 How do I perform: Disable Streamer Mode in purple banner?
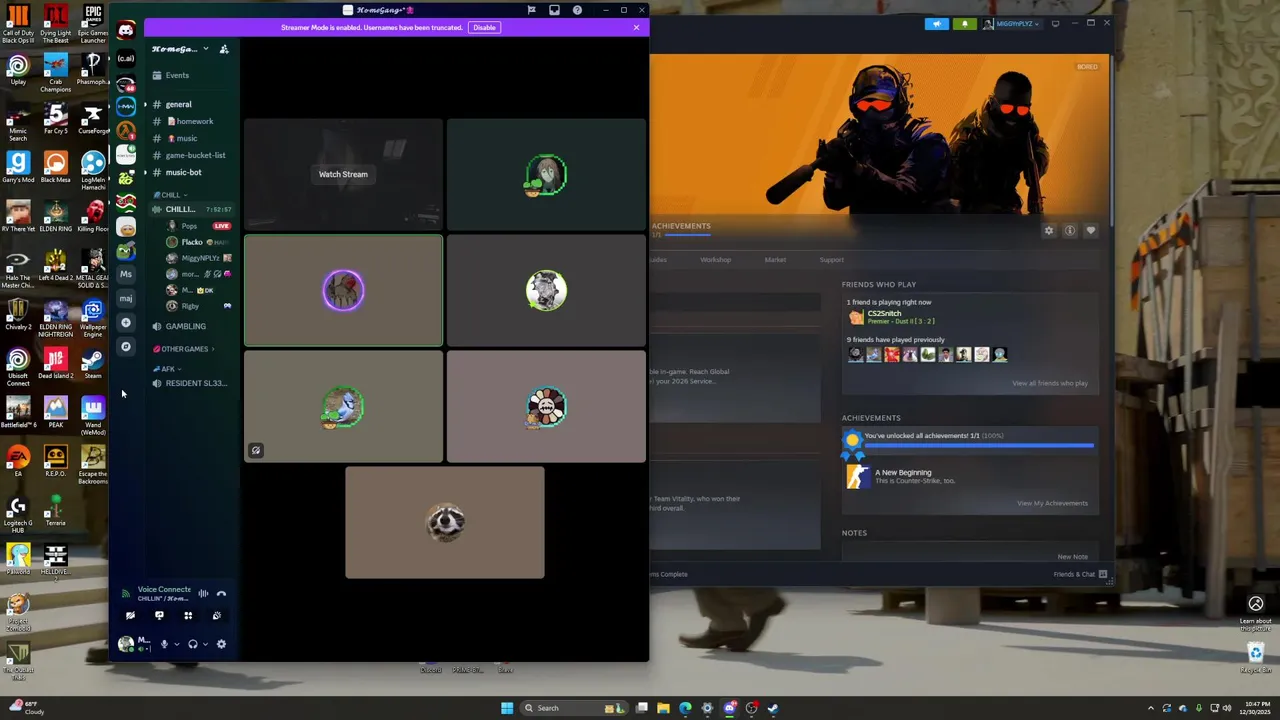point(484,27)
